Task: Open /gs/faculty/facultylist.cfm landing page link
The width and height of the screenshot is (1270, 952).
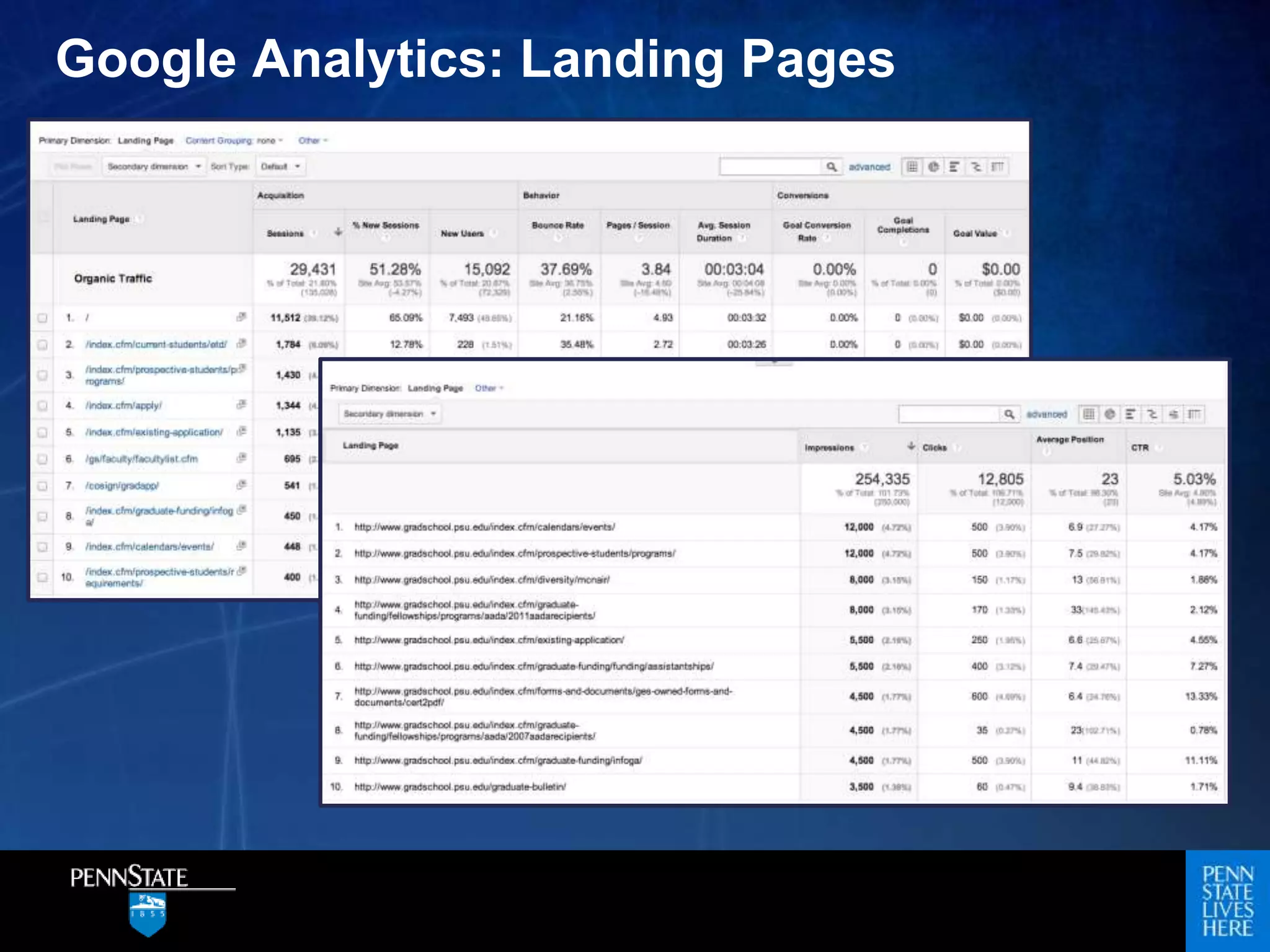Action: [141, 459]
